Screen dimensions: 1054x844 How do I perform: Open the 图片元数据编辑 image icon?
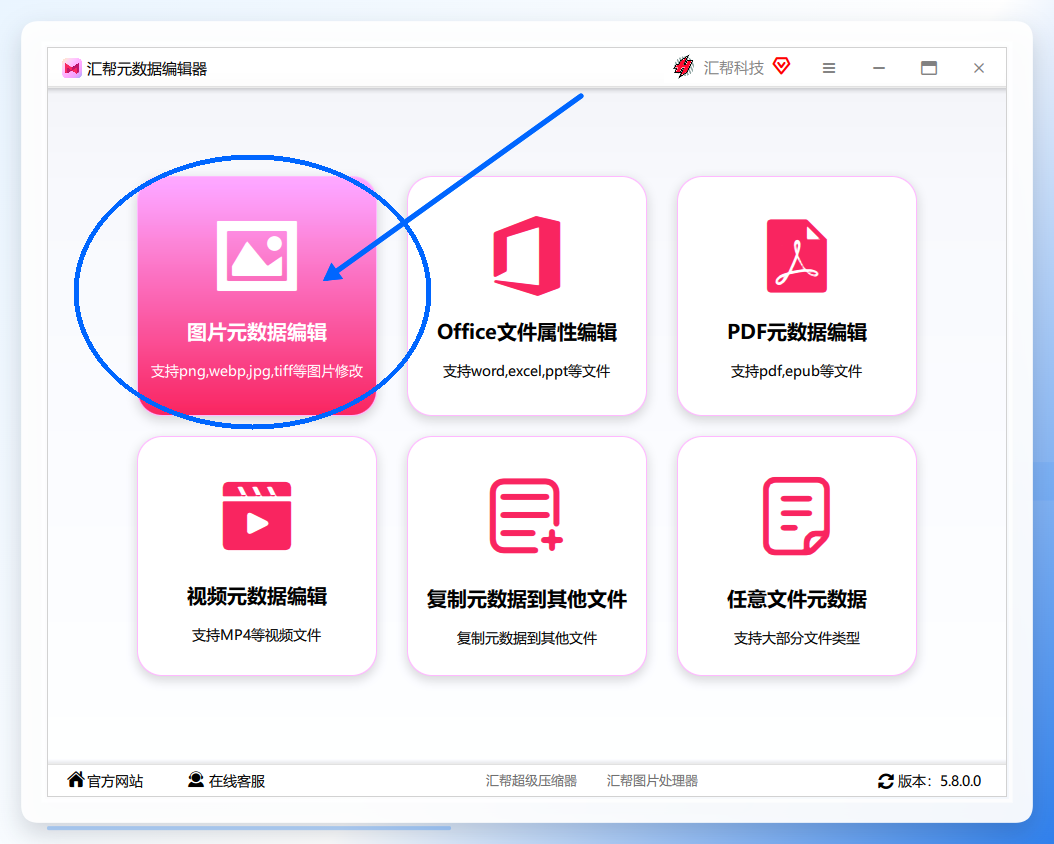(x=257, y=256)
